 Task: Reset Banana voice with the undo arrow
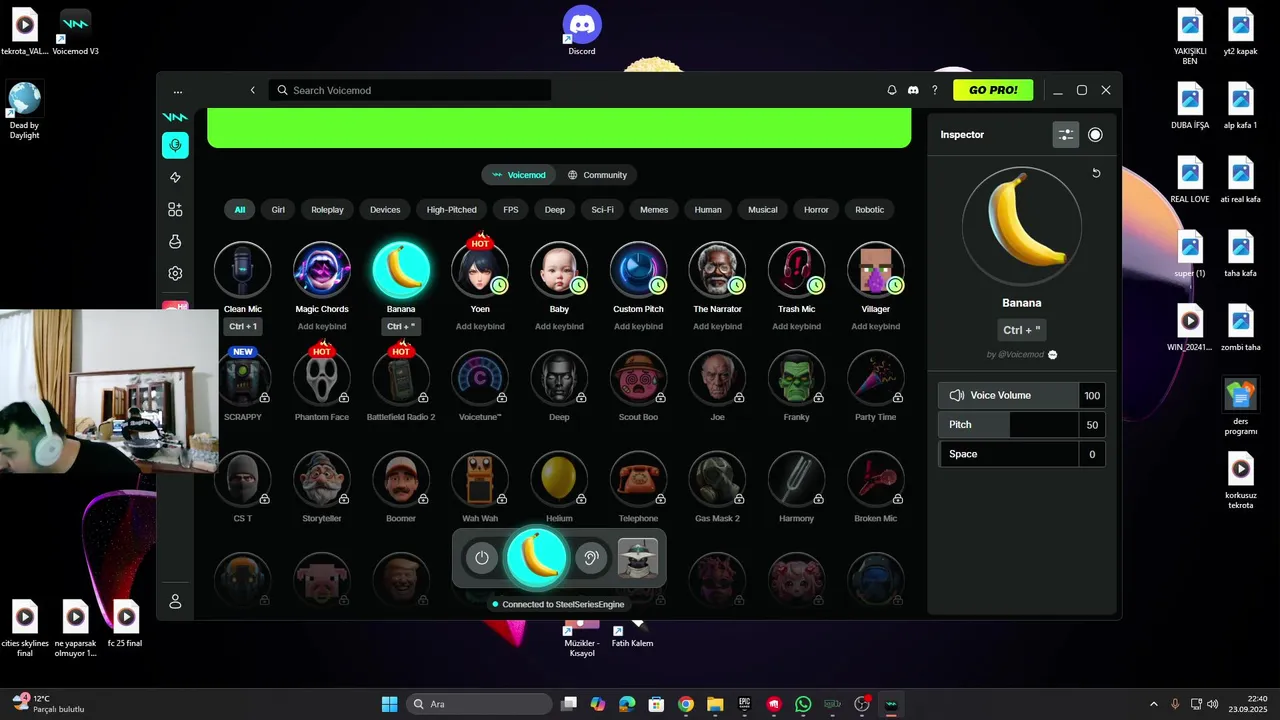coord(1096,173)
